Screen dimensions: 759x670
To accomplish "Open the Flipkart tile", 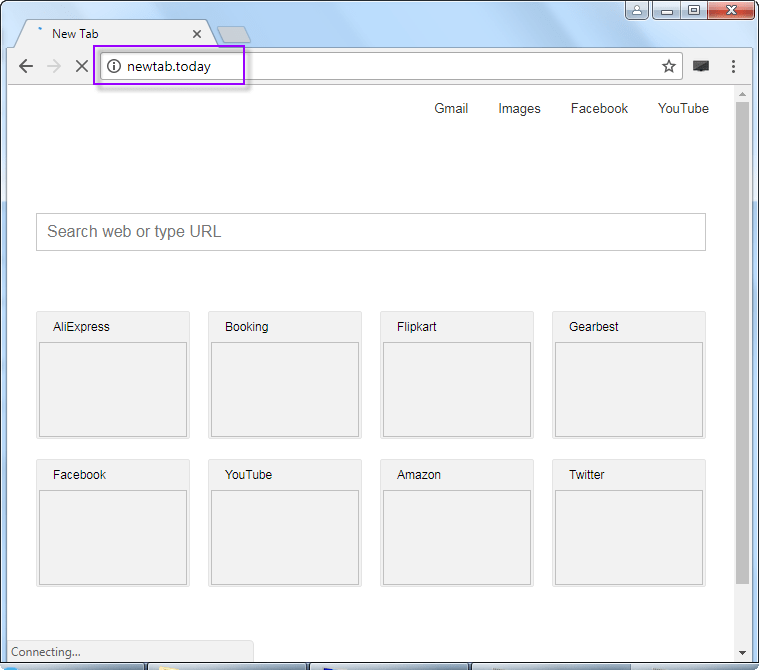I will tap(457, 375).
